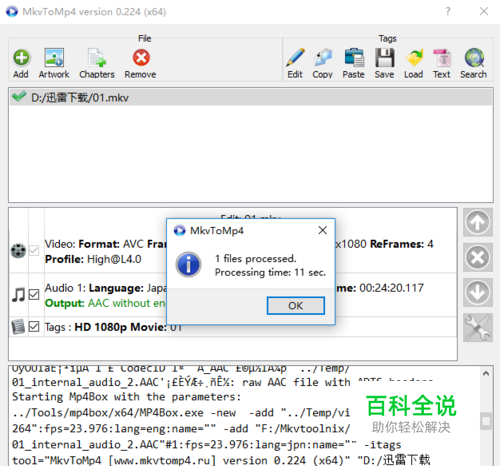Open settings via wrench and screwdriver icon

[478, 327]
